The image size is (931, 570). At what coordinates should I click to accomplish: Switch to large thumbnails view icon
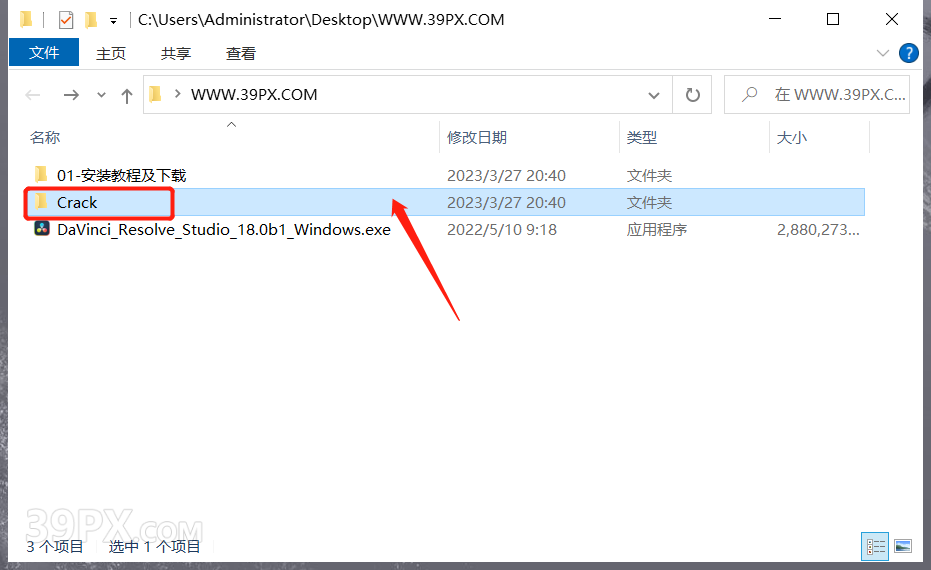tap(903, 546)
